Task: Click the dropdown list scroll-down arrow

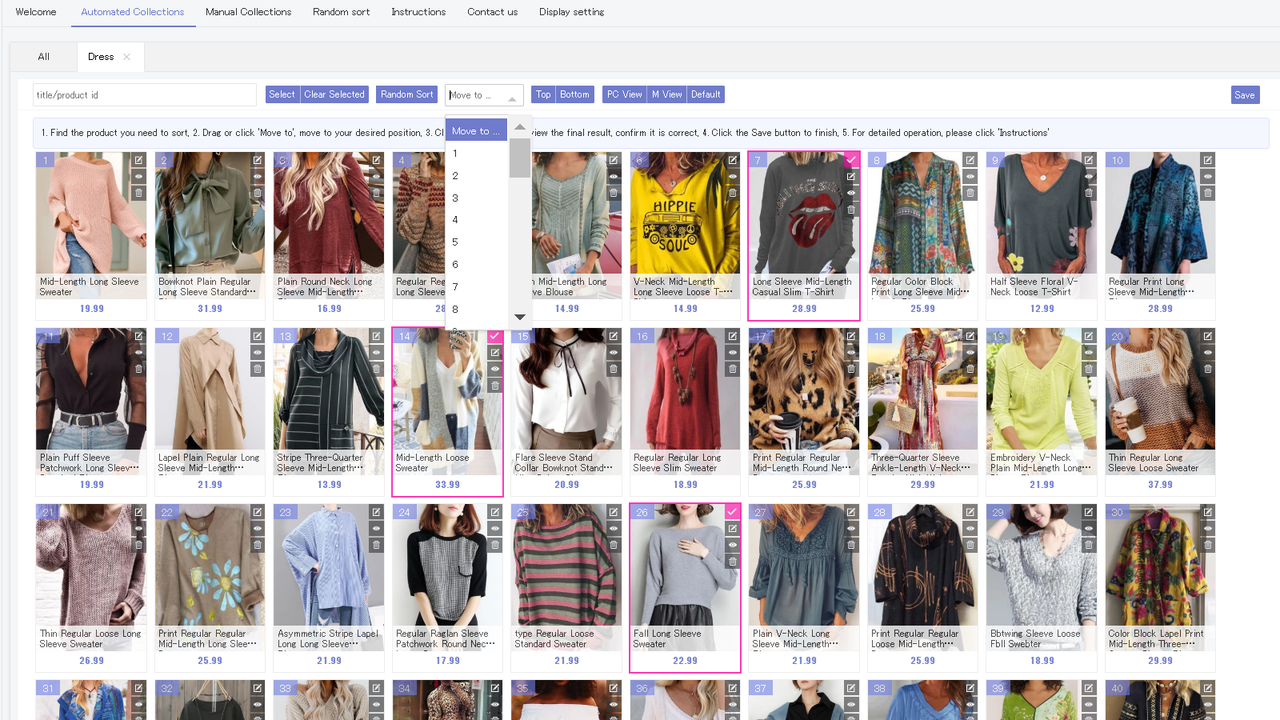Action: tap(520, 317)
